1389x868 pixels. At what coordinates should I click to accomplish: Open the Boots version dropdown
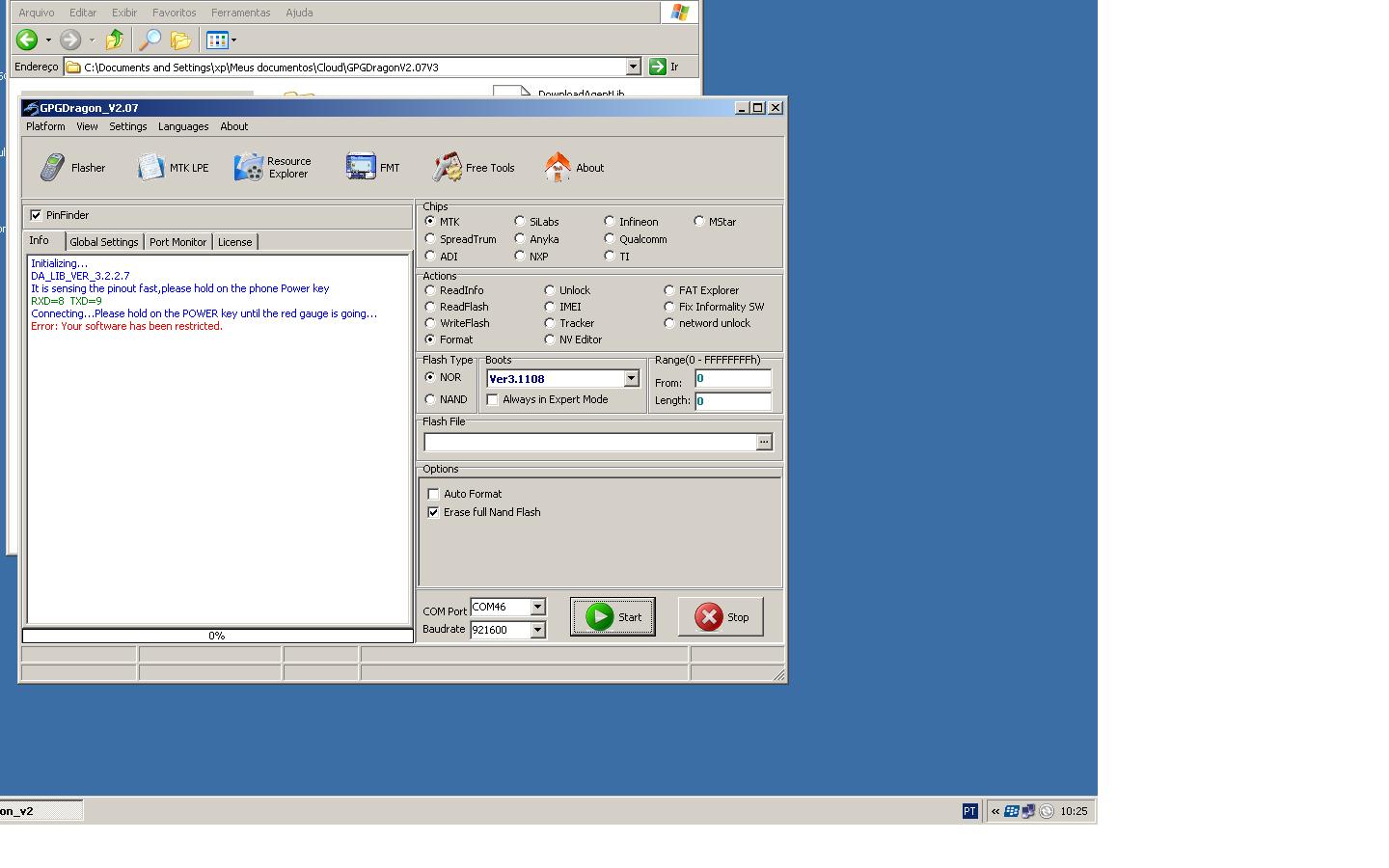pos(631,379)
